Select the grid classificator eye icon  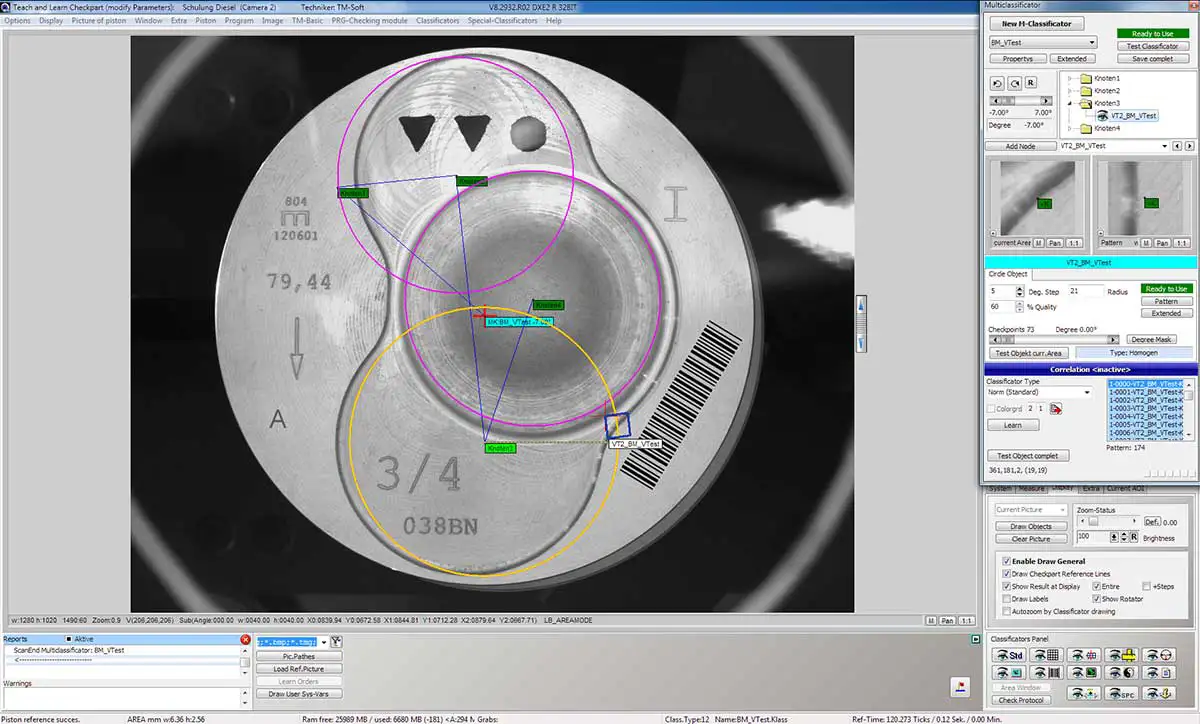coord(1046,655)
